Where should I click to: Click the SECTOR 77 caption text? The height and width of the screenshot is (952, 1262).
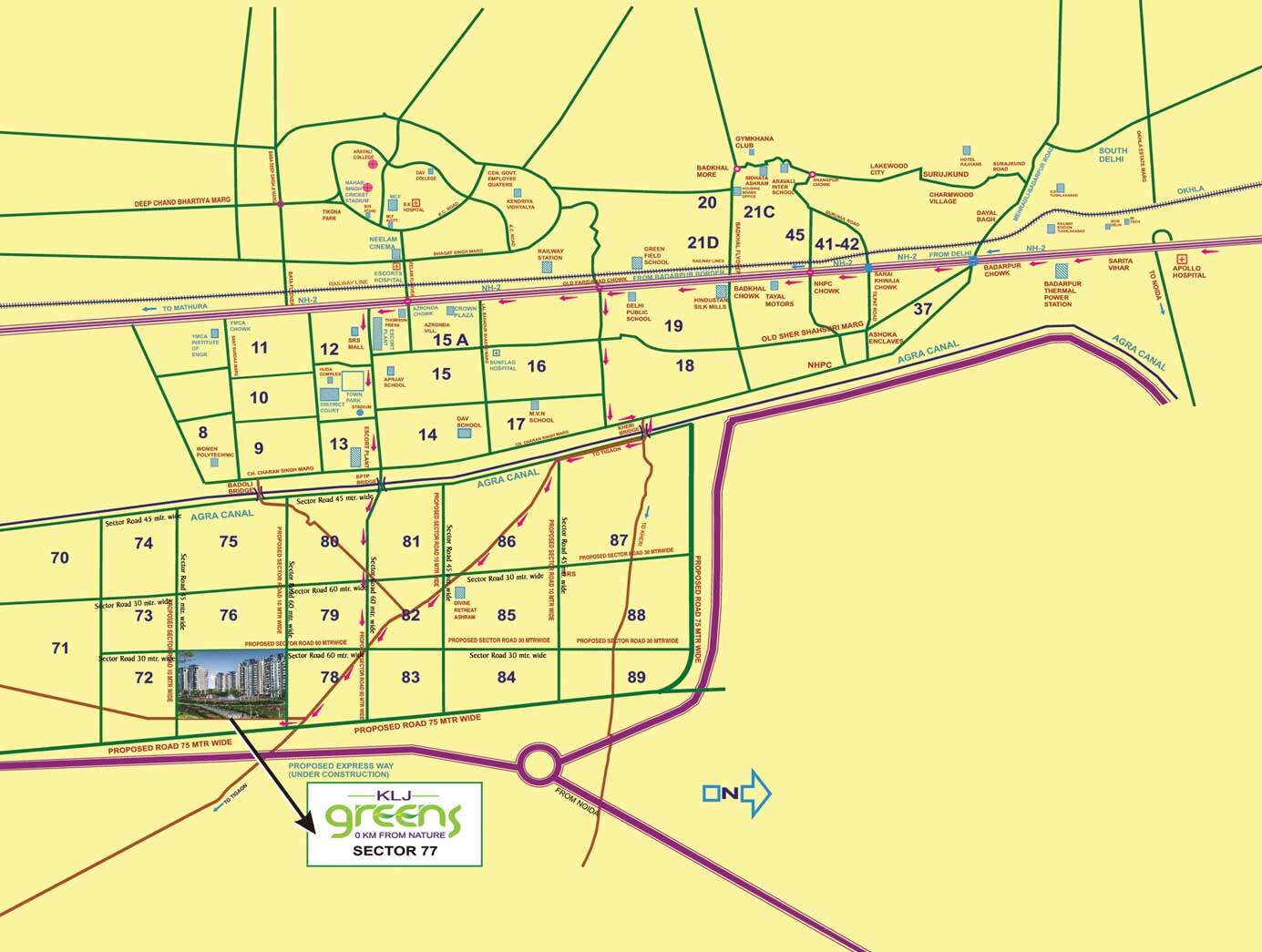click(x=395, y=852)
